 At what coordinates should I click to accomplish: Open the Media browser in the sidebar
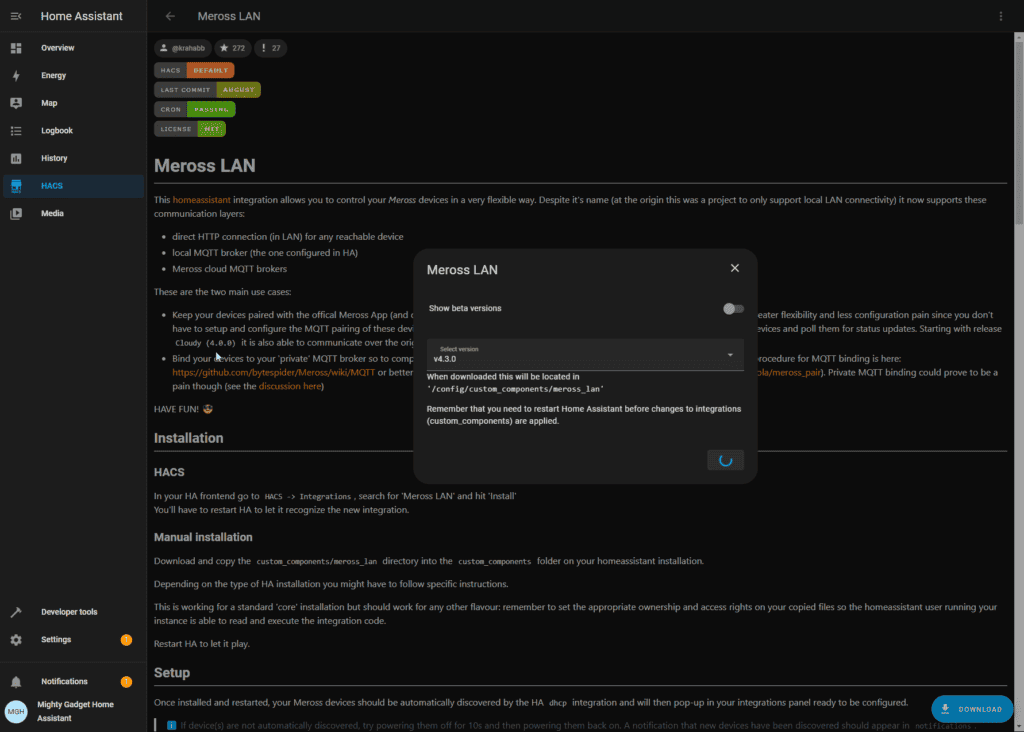click(x=52, y=213)
